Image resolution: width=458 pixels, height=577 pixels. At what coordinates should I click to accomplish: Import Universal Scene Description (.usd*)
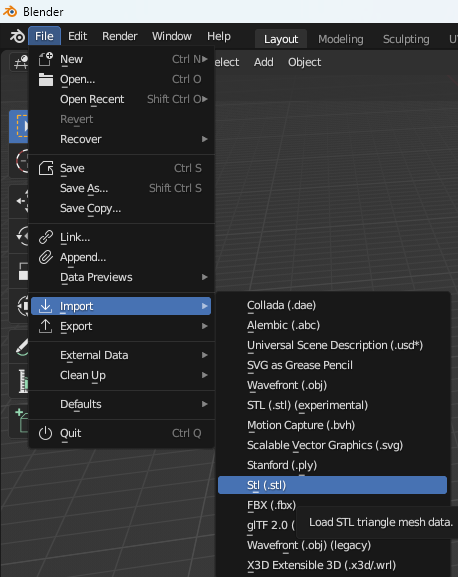[x=333, y=345]
